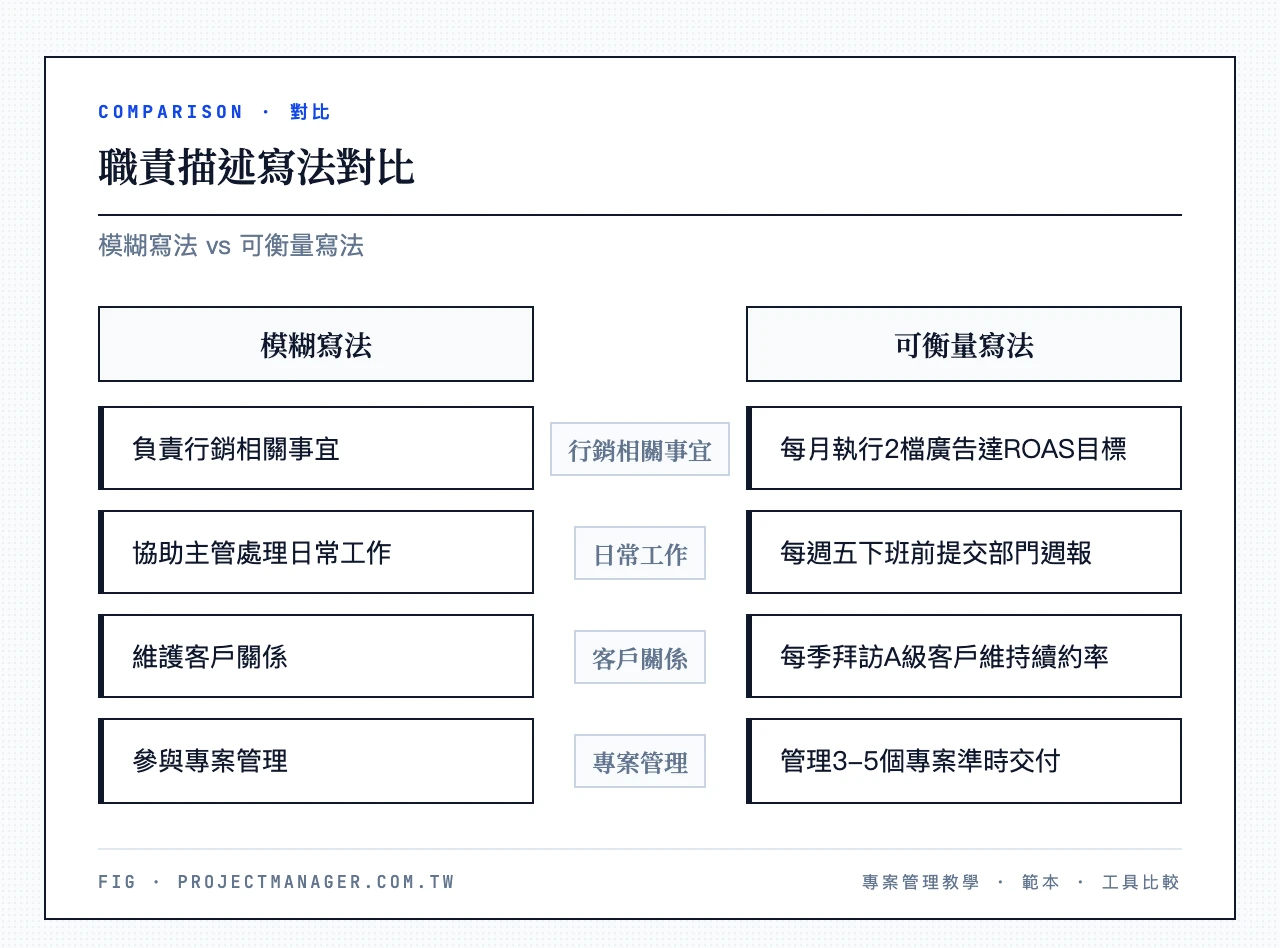Select the 模糊寫法 column header box
Image resolution: width=1280 pixels, height=948 pixels.
316,344
